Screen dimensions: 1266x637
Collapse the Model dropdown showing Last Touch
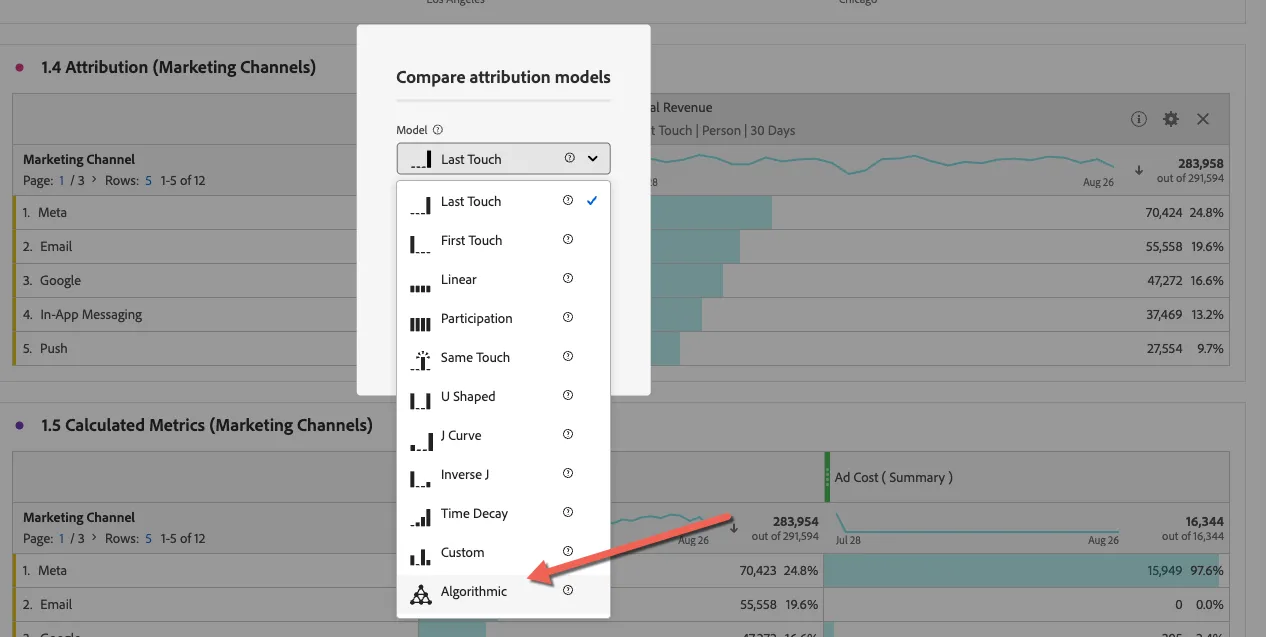point(593,158)
